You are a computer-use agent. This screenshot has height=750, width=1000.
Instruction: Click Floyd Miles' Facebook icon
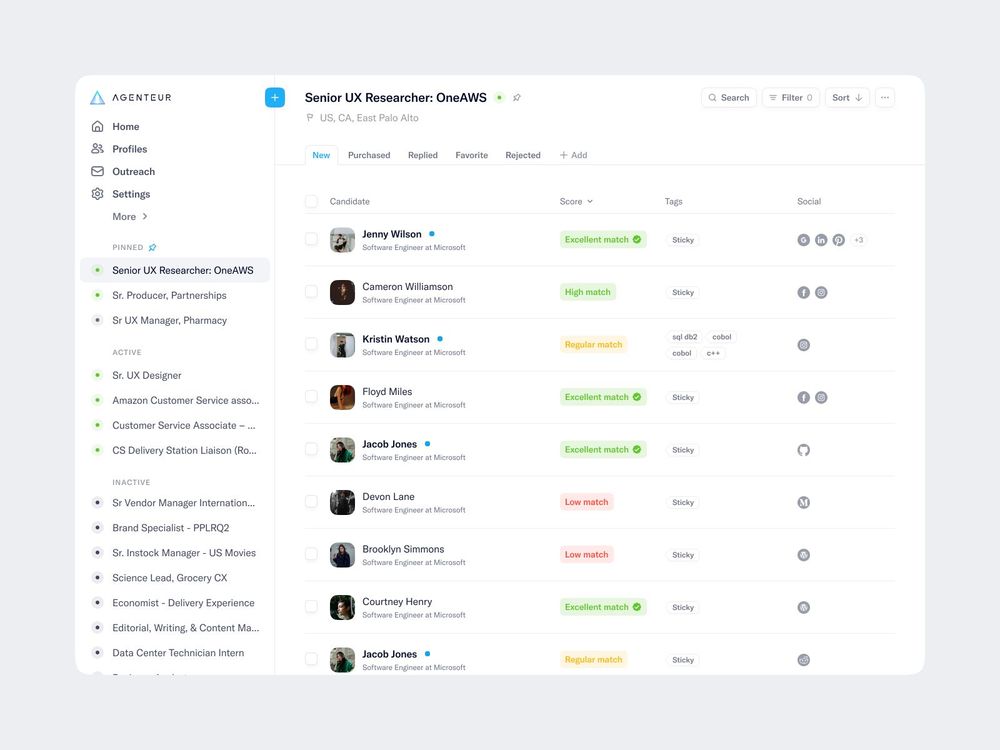804,397
